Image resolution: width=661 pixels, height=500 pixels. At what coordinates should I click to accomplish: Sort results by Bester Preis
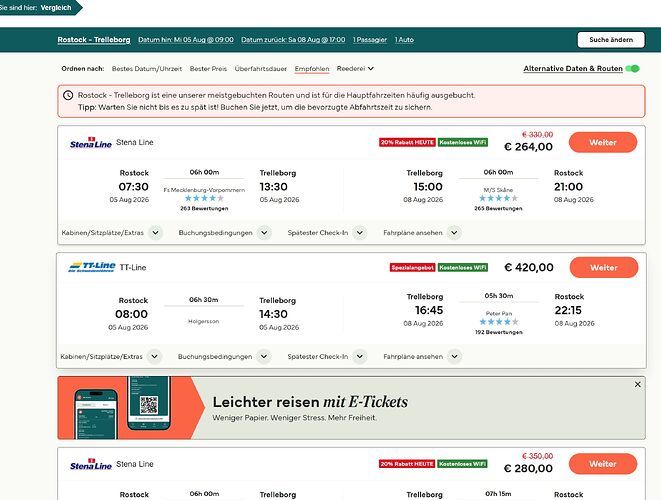tap(208, 69)
